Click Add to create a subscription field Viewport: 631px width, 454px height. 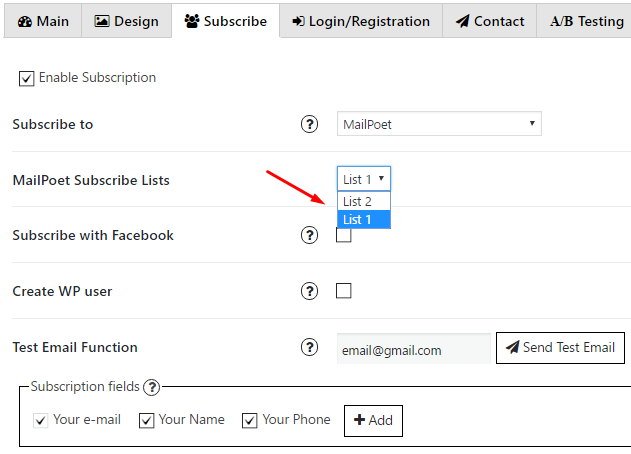coord(373,421)
